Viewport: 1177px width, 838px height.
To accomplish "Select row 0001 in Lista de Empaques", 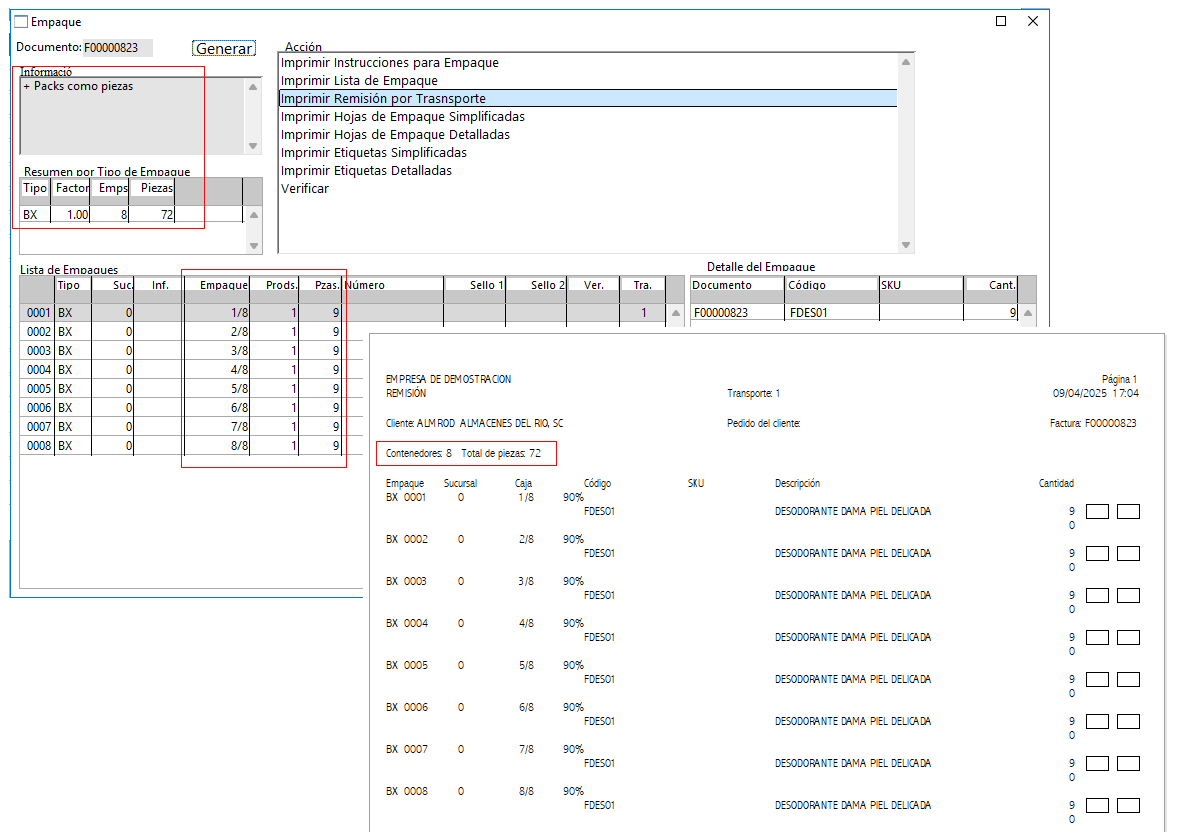I will 342,313.
